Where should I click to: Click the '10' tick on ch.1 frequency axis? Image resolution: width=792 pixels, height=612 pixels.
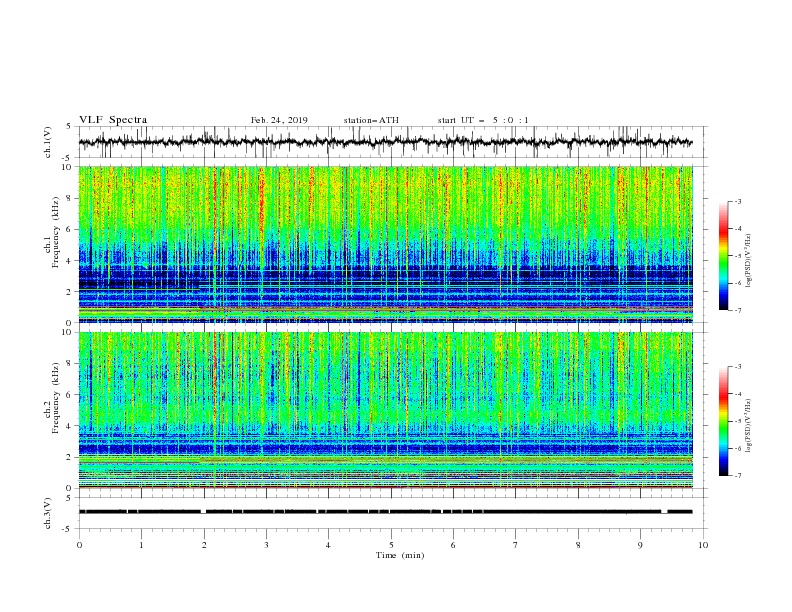(x=68, y=166)
